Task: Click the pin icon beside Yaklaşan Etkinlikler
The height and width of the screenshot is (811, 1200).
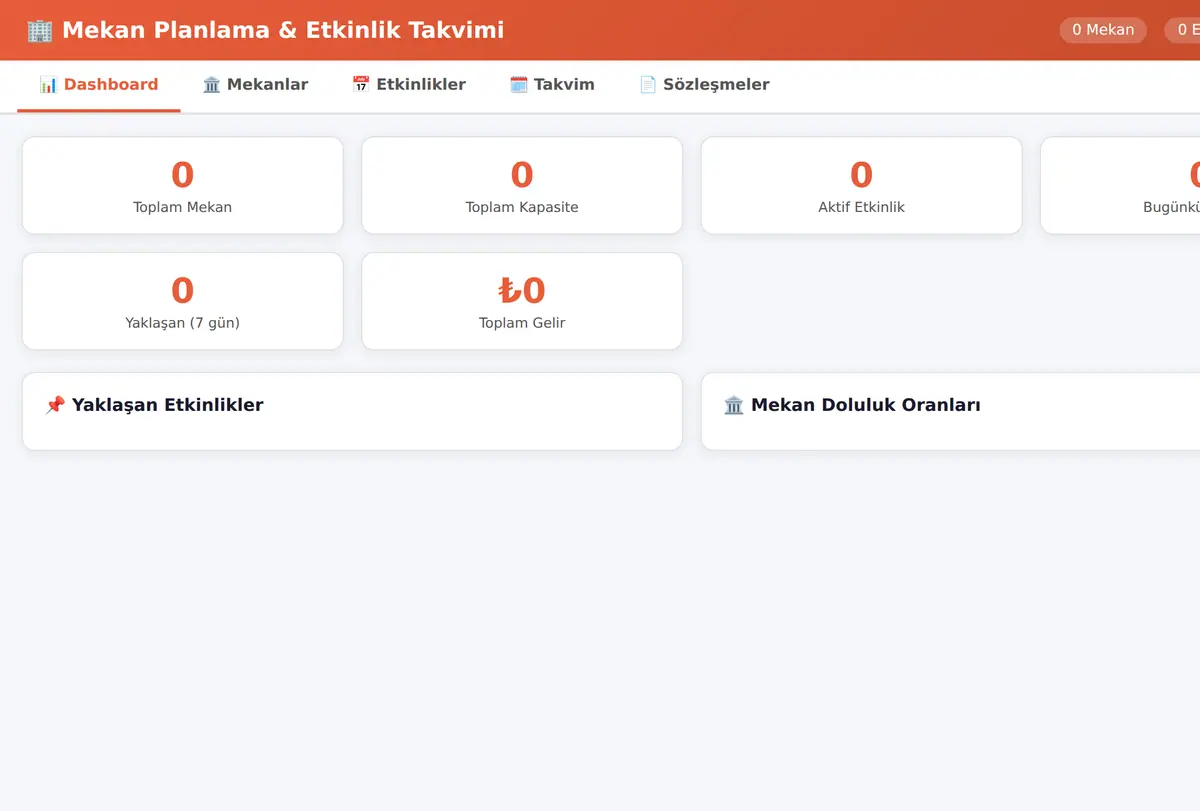Action: [x=55, y=405]
